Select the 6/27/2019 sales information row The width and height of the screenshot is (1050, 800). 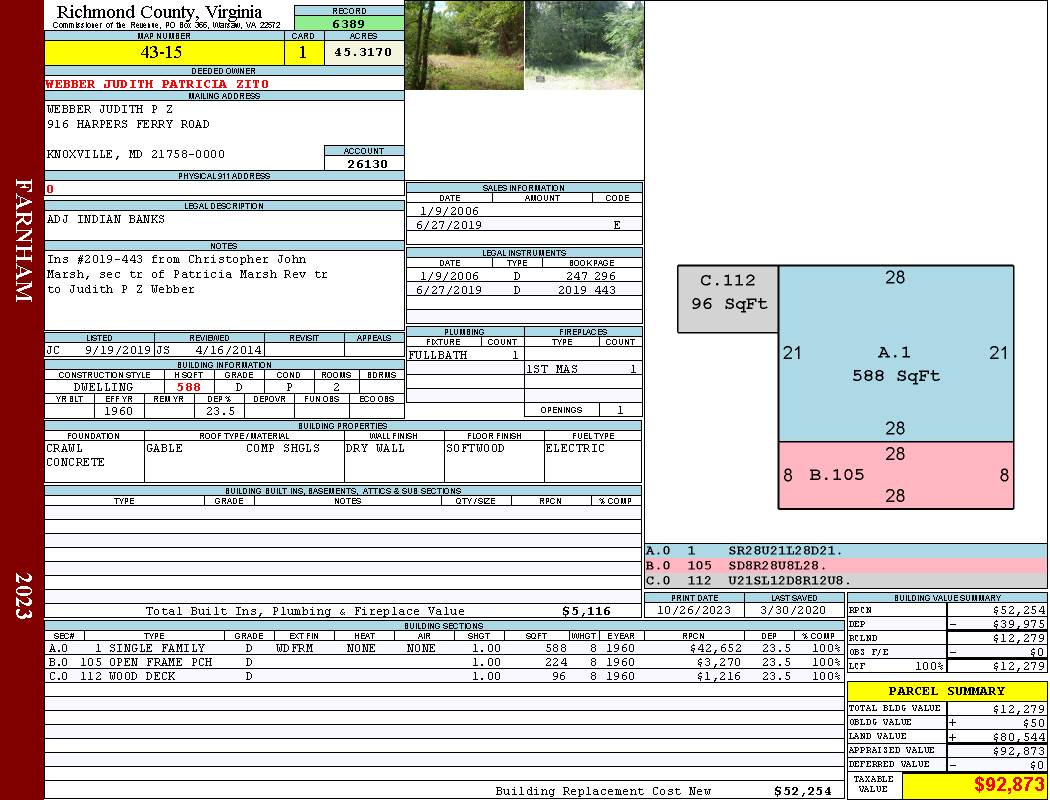(524, 225)
